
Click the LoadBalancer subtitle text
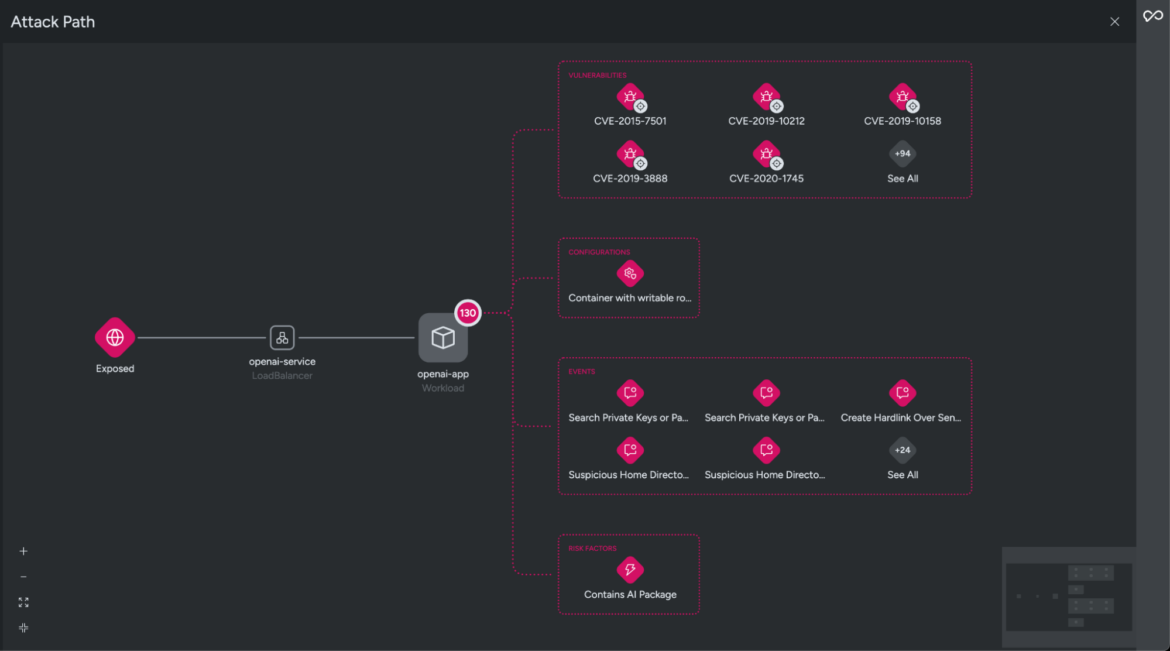coord(282,376)
